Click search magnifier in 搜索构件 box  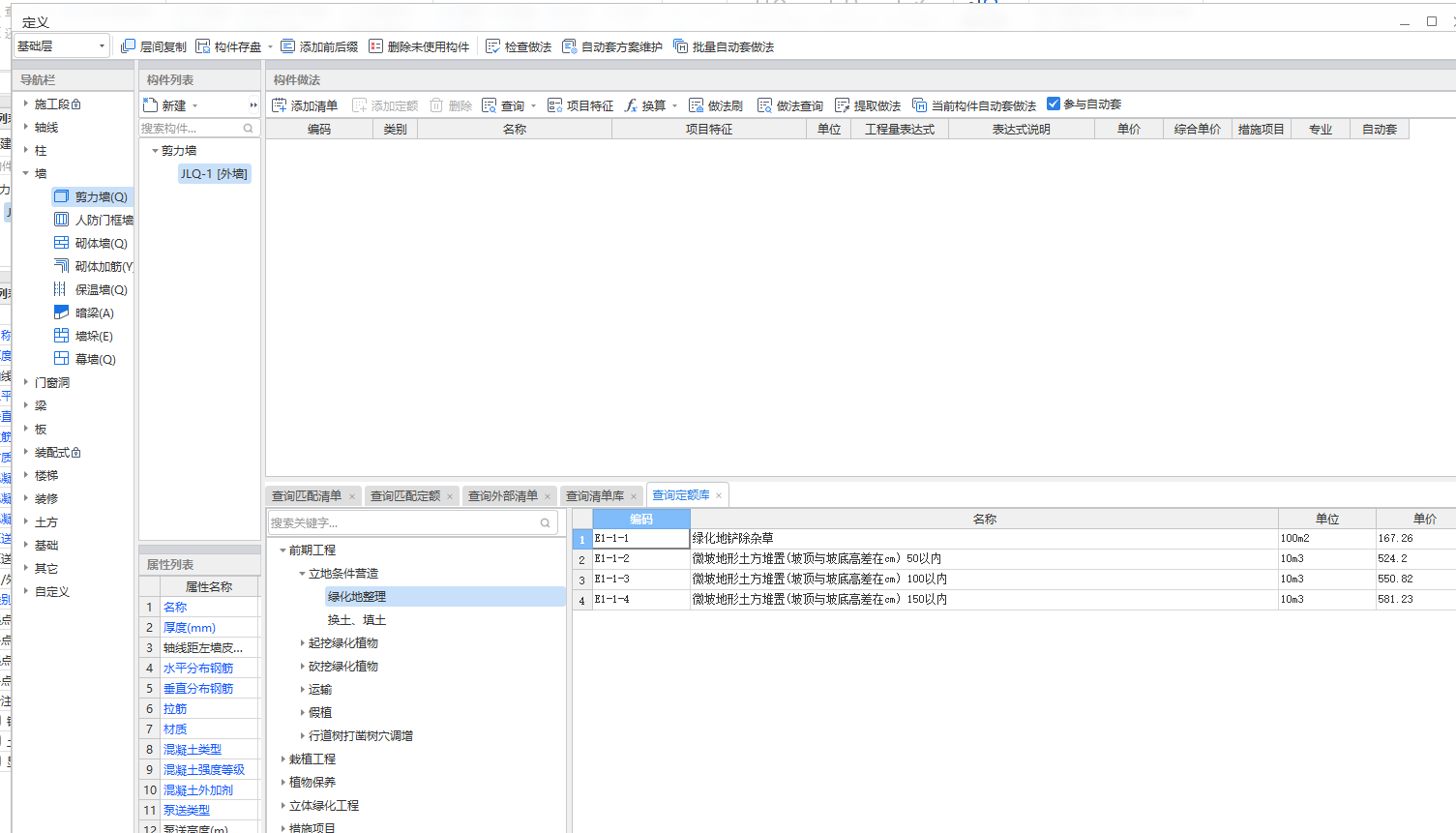(x=249, y=128)
